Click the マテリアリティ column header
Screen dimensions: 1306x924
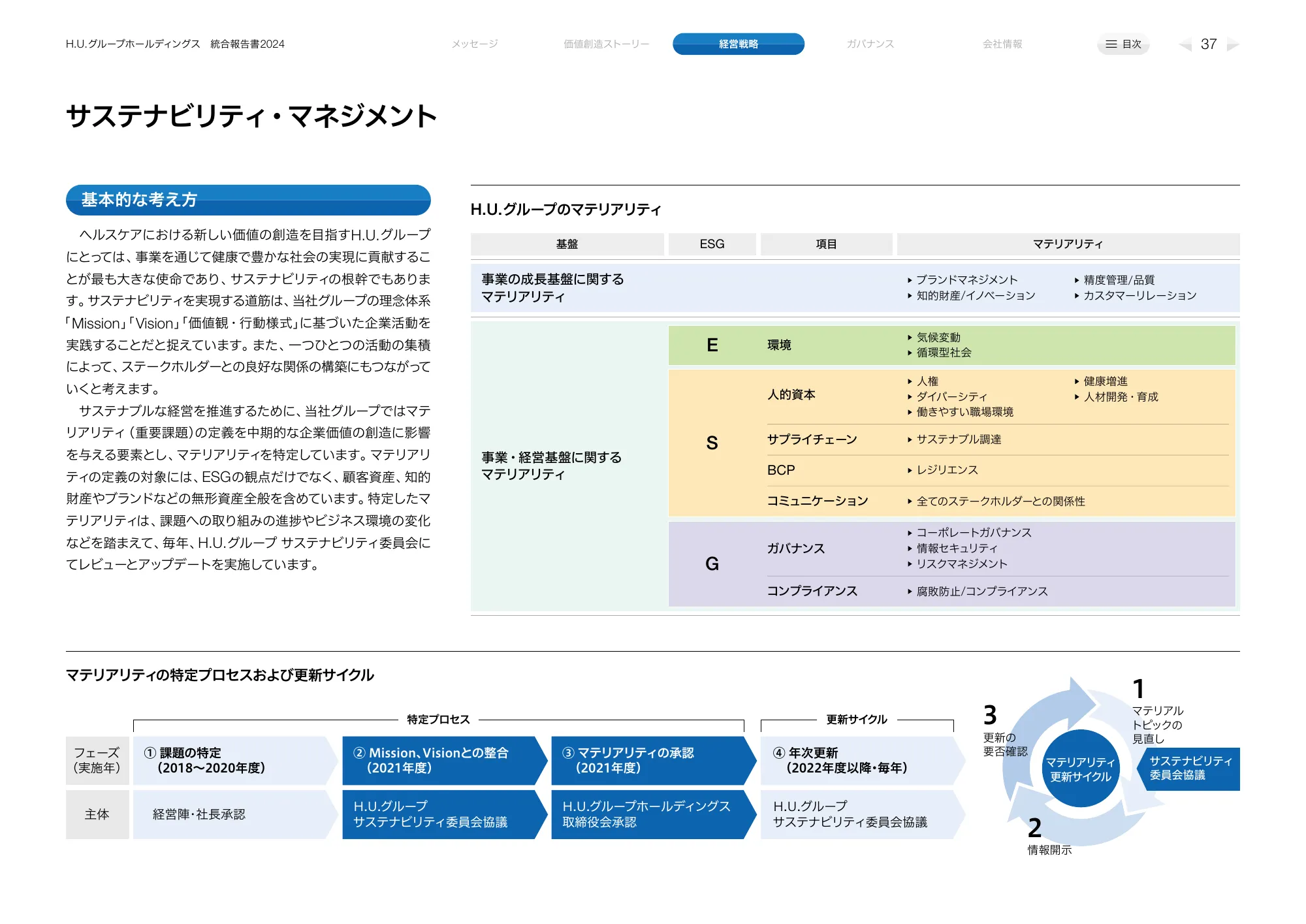pyautogui.click(x=1068, y=244)
